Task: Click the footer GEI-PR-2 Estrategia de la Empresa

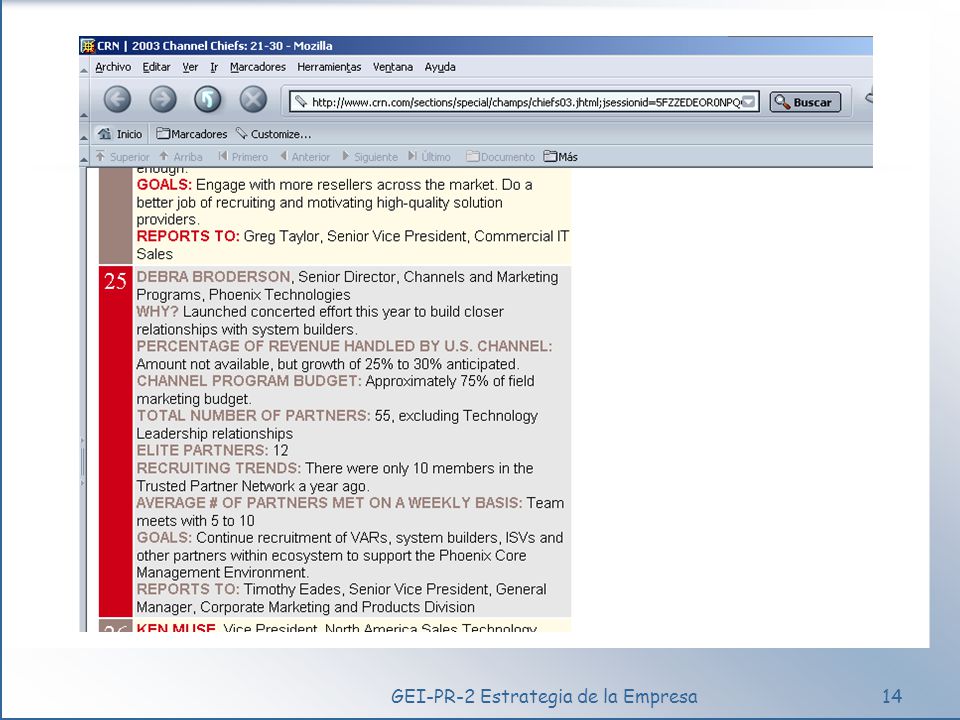Action: 544,696
